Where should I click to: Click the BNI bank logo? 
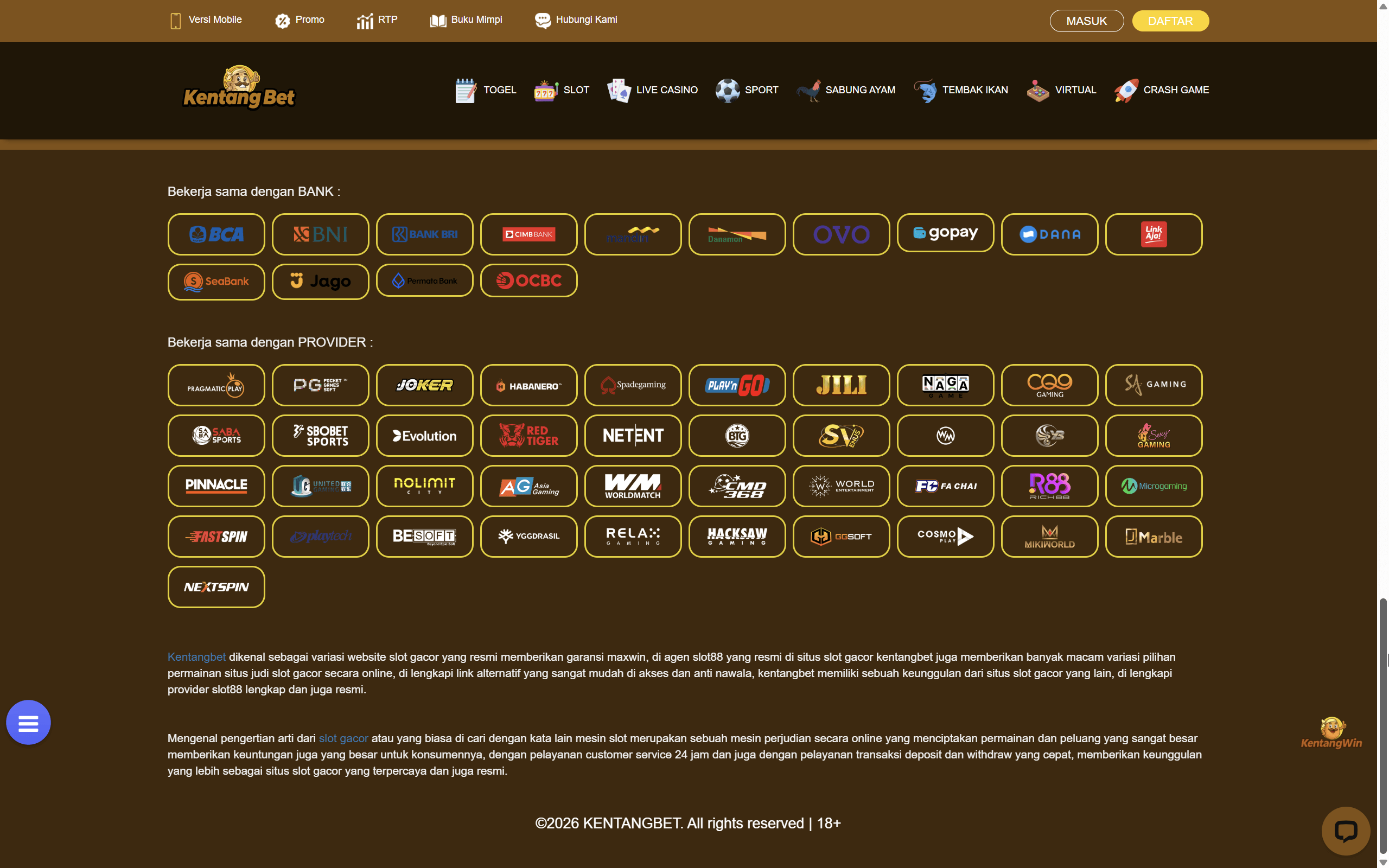point(320,234)
